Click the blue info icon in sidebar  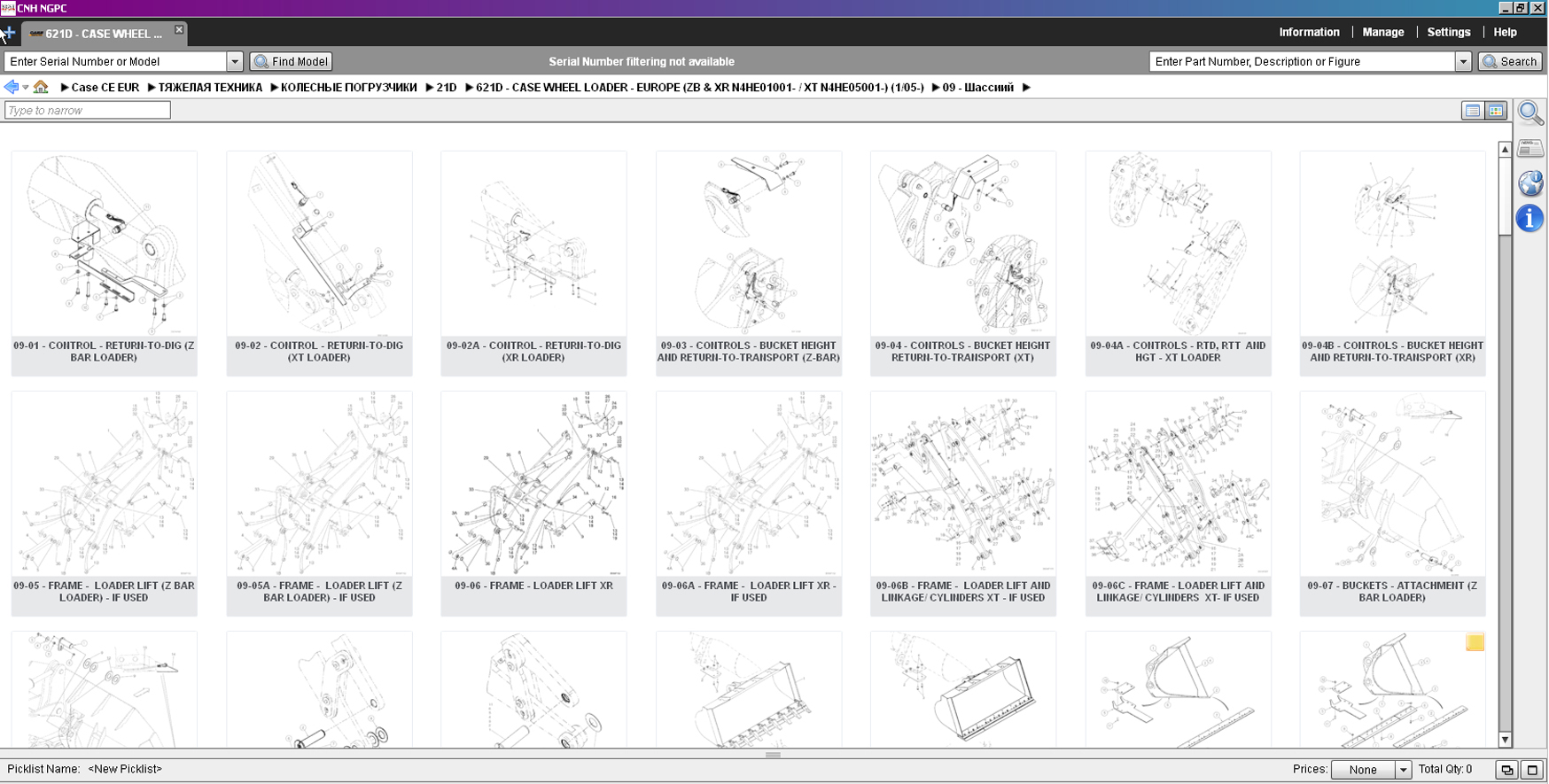click(x=1530, y=218)
